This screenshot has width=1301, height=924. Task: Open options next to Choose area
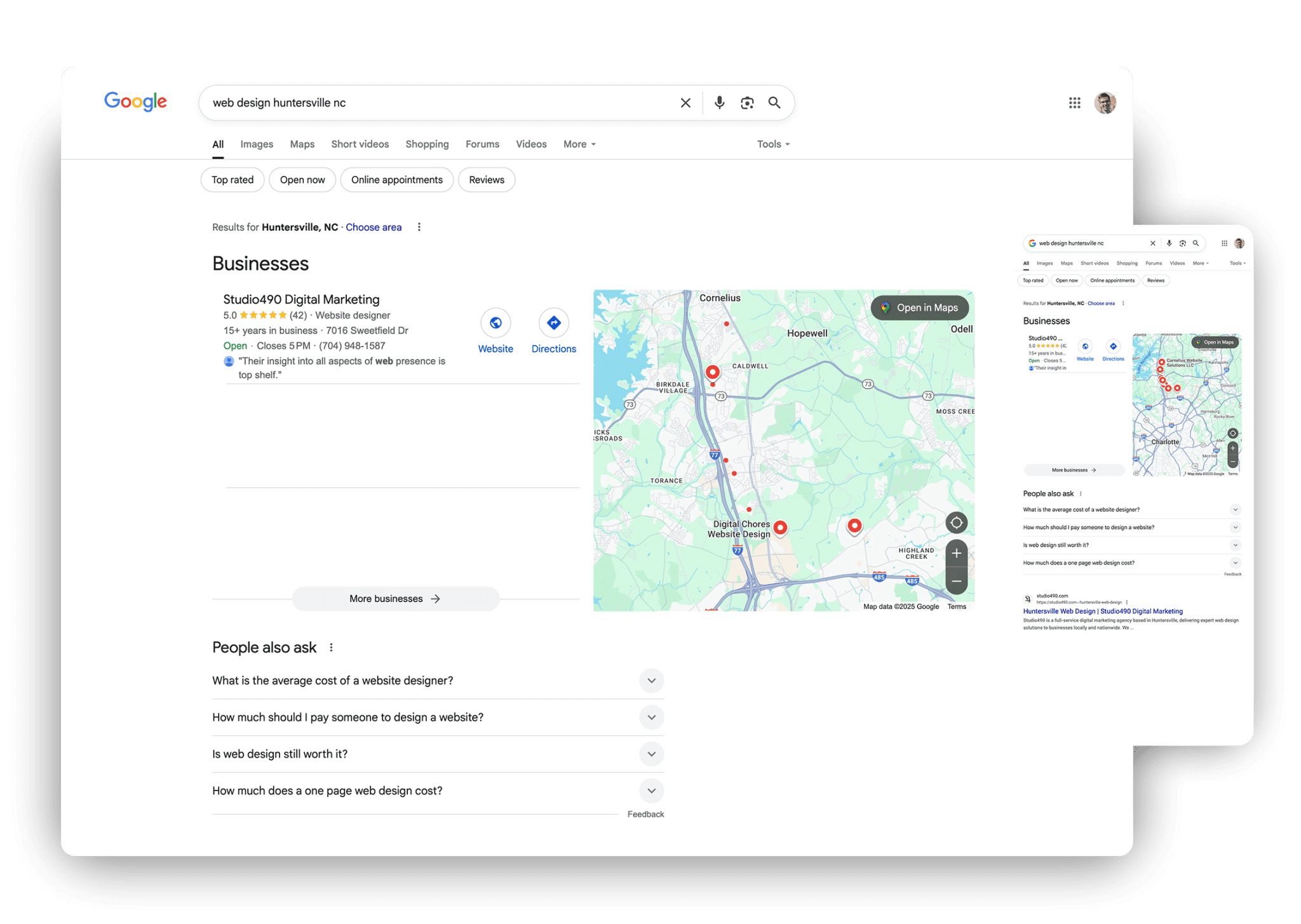[x=419, y=227]
